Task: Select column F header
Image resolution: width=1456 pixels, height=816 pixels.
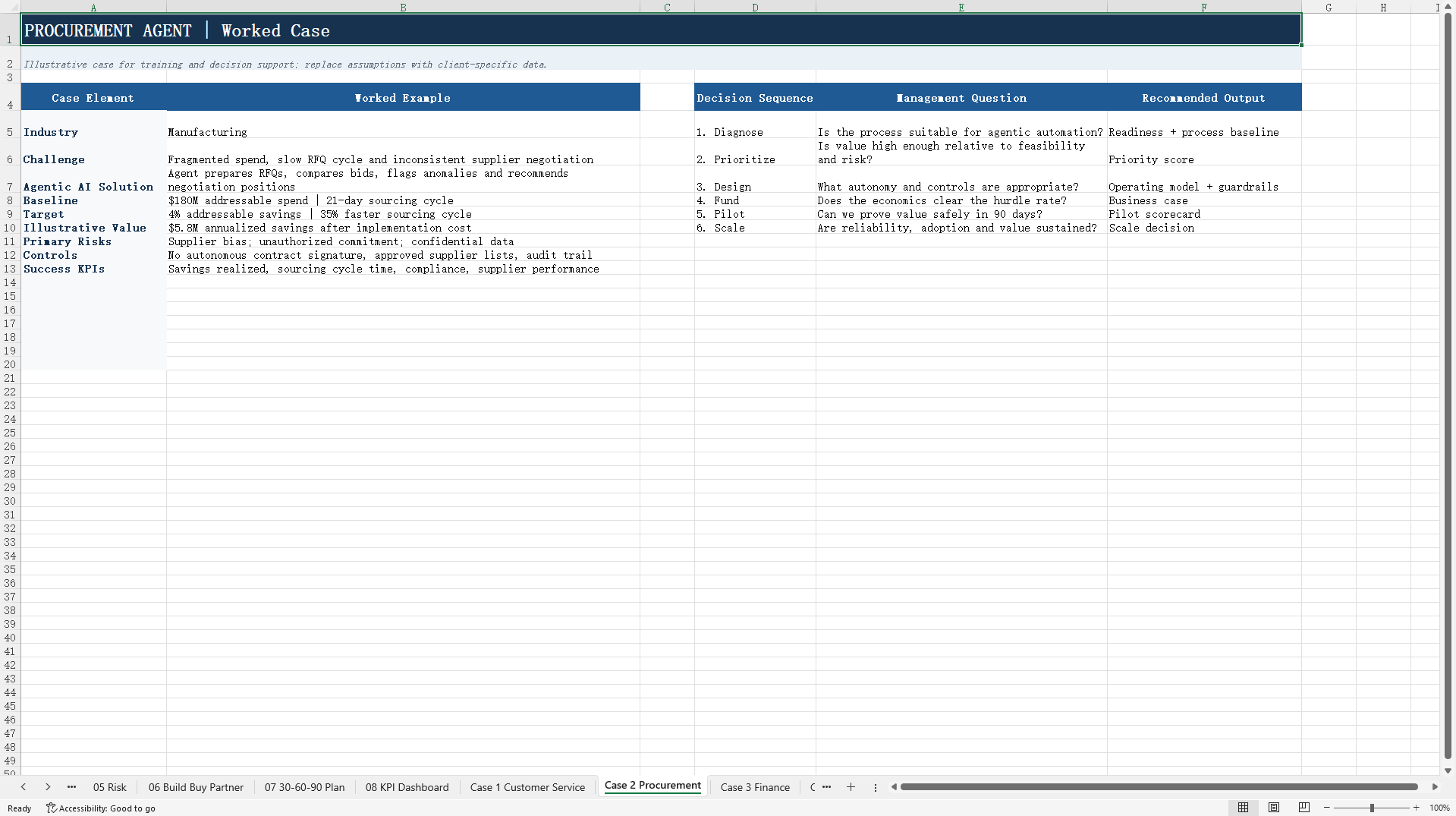Action: pyautogui.click(x=1204, y=7)
